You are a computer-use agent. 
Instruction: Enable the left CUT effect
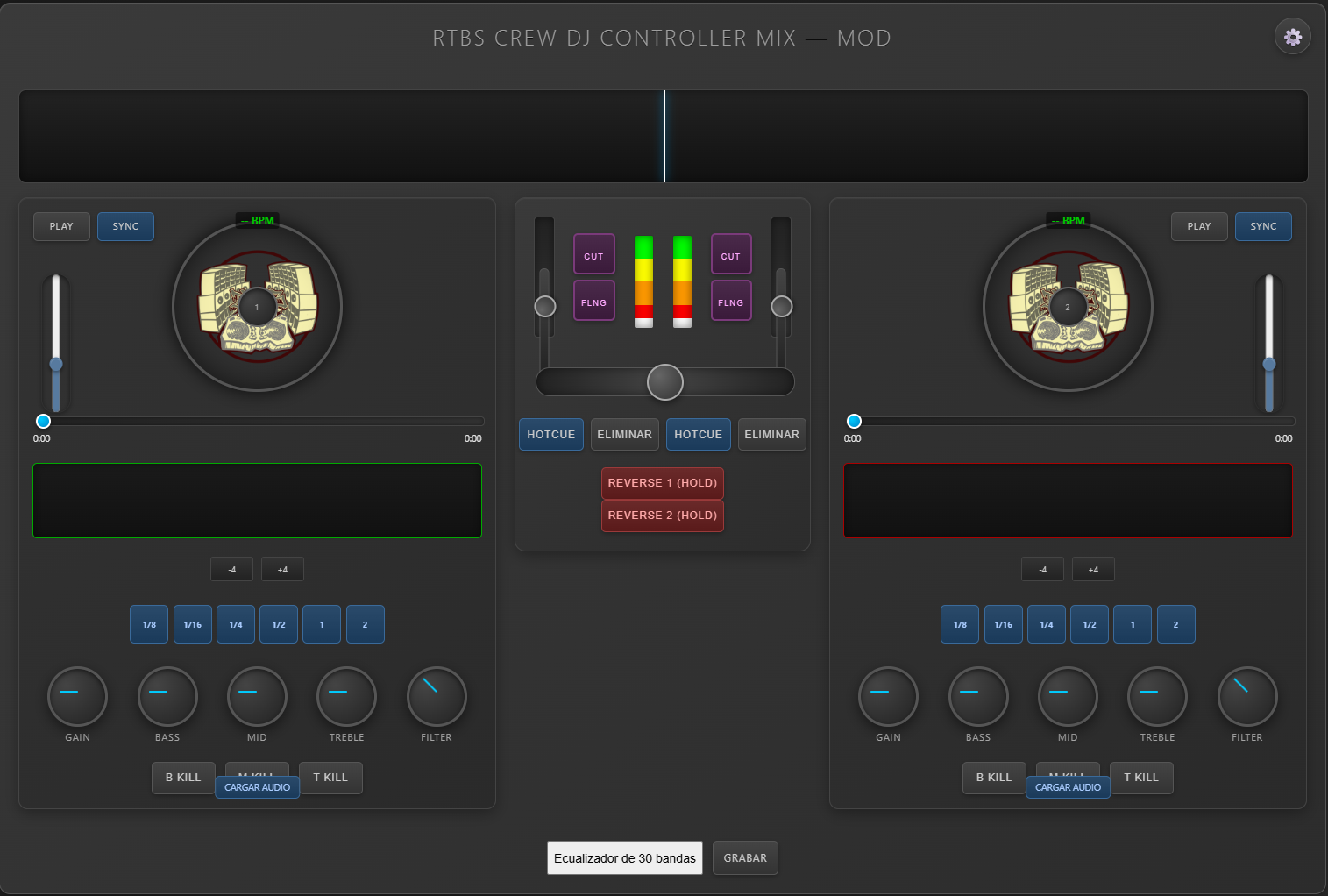[593, 254]
